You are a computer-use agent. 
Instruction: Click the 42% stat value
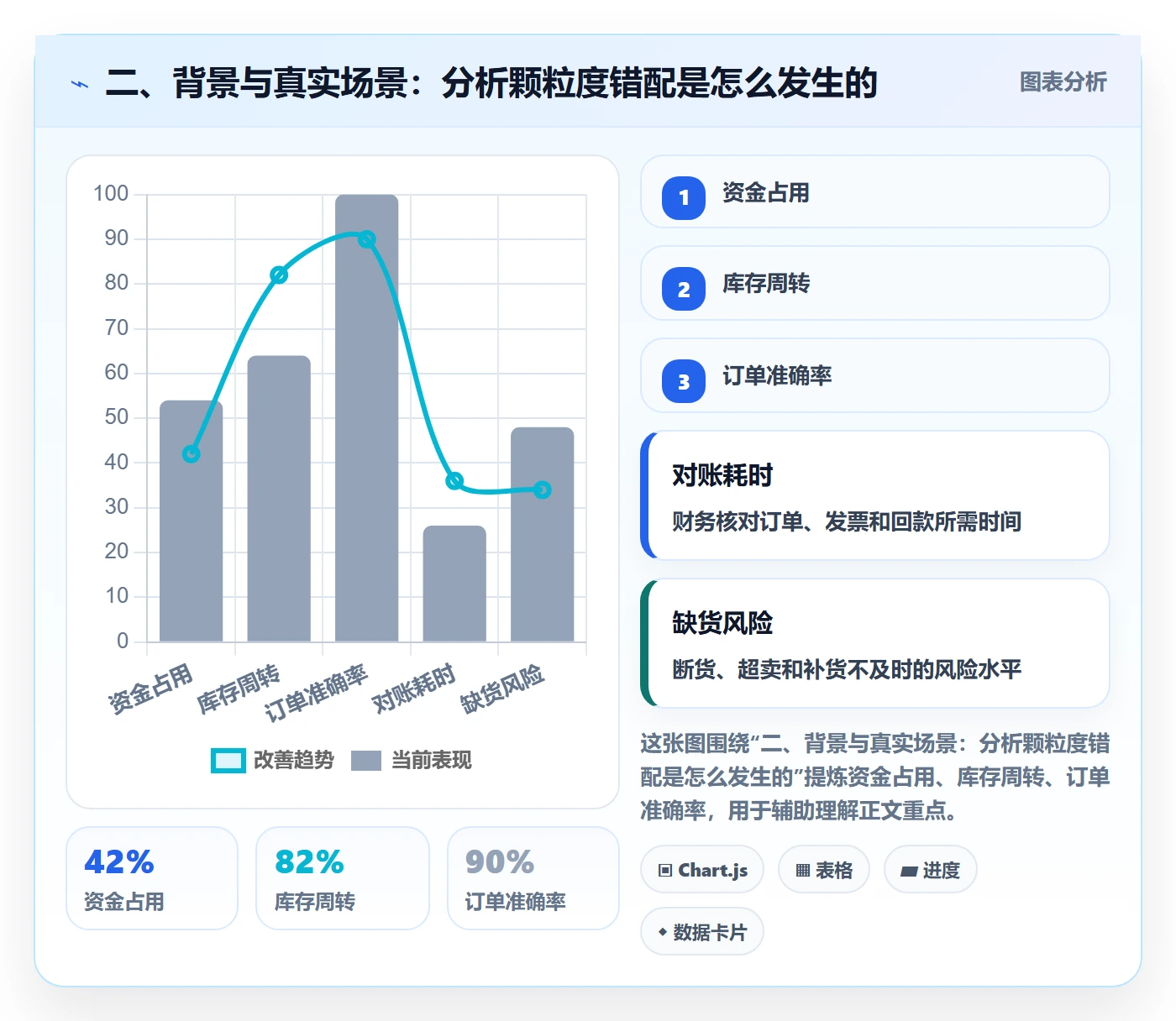pos(119,862)
